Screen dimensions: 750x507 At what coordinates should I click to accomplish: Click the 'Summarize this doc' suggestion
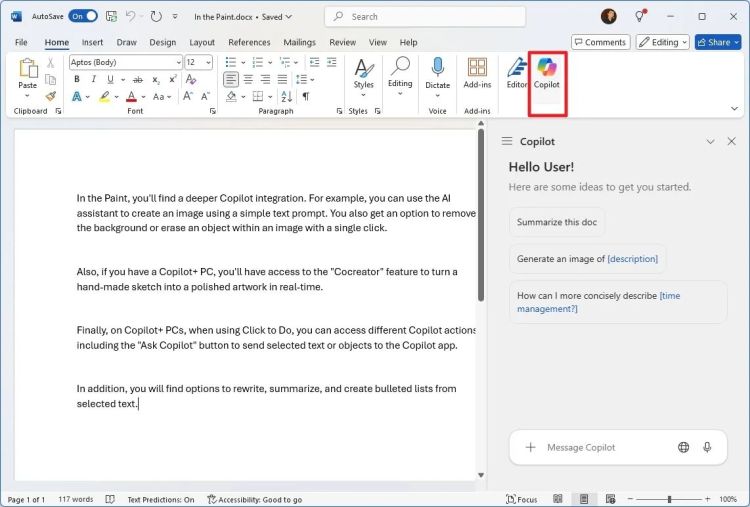coord(556,221)
